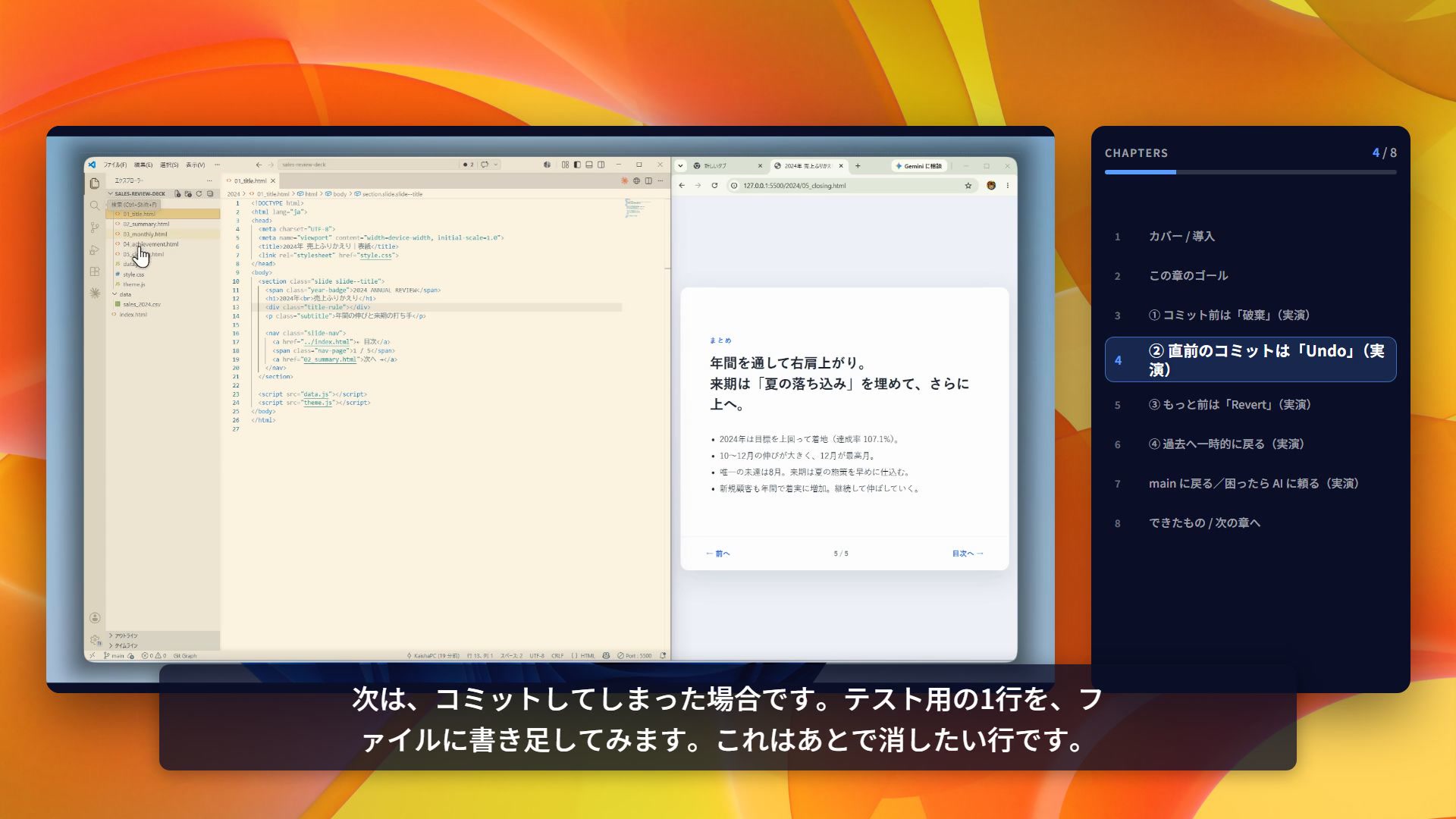
Task: Click the ← 前へ link on slide
Action: (x=718, y=554)
